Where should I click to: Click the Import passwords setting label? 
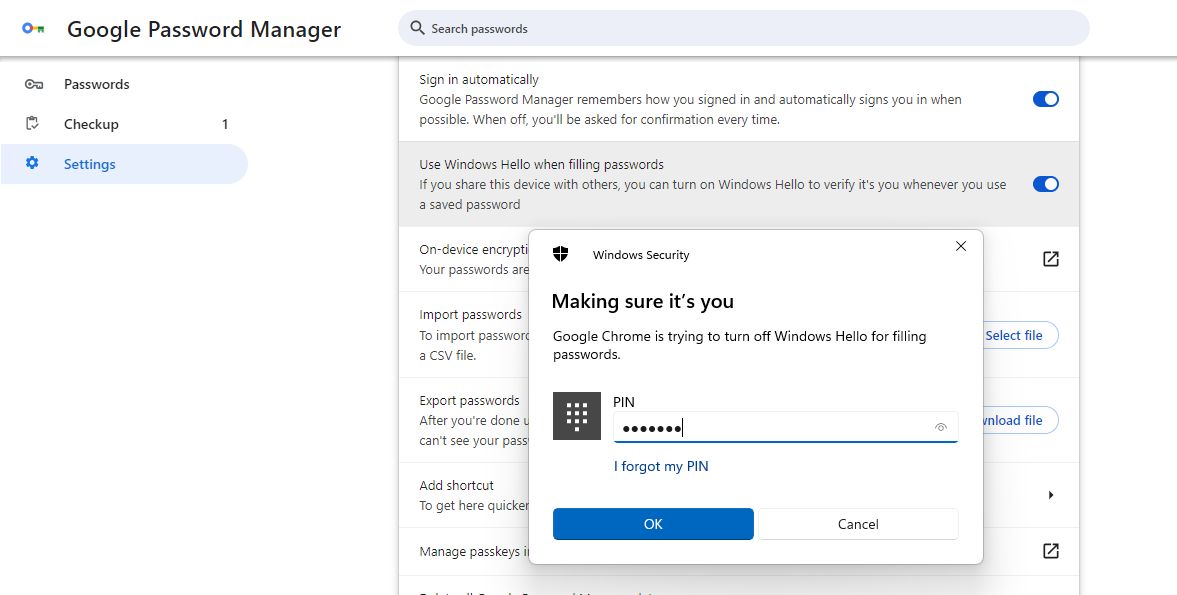click(x=471, y=314)
